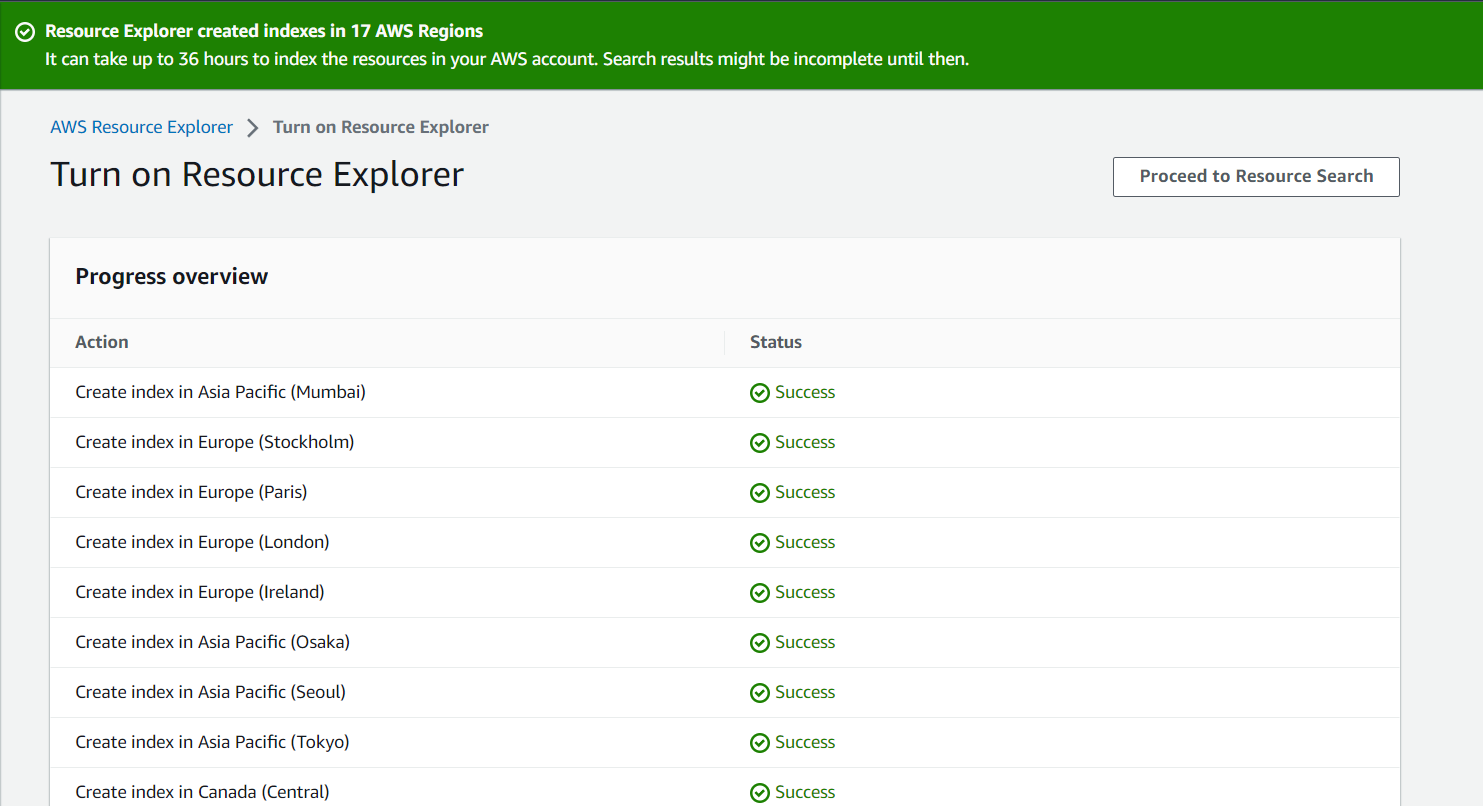Click the status check icon for Europe (London)
This screenshot has width=1483, height=806.
760,542
